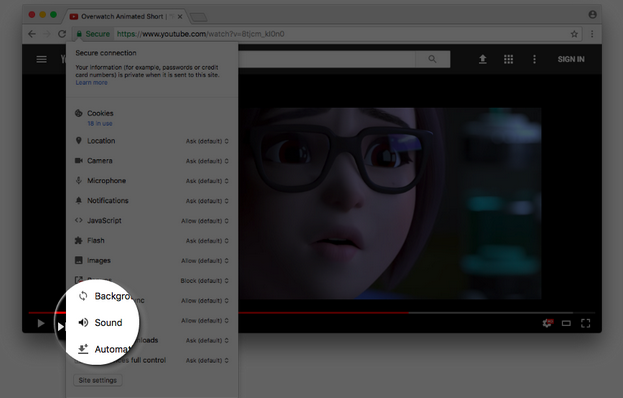Click the Sound speaker icon
This screenshot has width=623, height=398.
83,323
